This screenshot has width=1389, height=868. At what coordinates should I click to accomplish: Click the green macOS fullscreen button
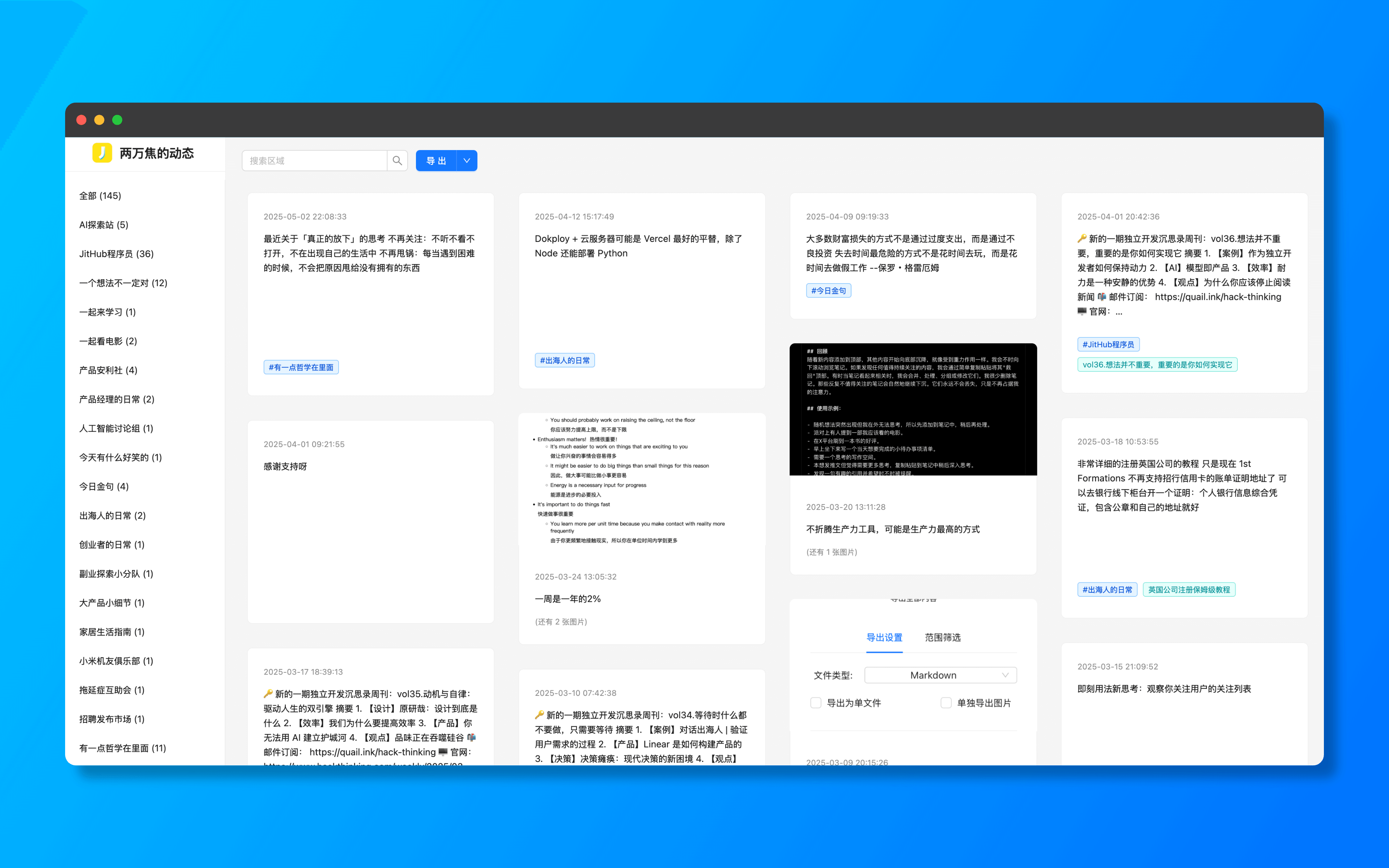pyautogui.click(x=117, y=120)
